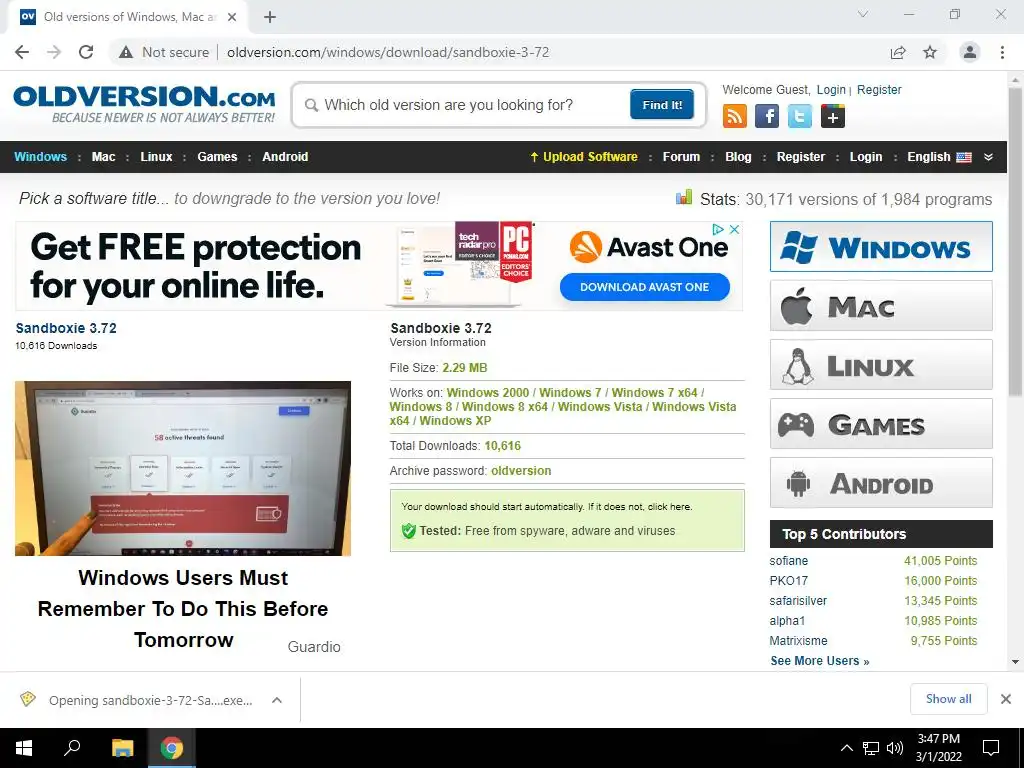The height and width of the screenshot is (768, 1024).
Task: Click contributor sofiane
Action: click(788, 561)
